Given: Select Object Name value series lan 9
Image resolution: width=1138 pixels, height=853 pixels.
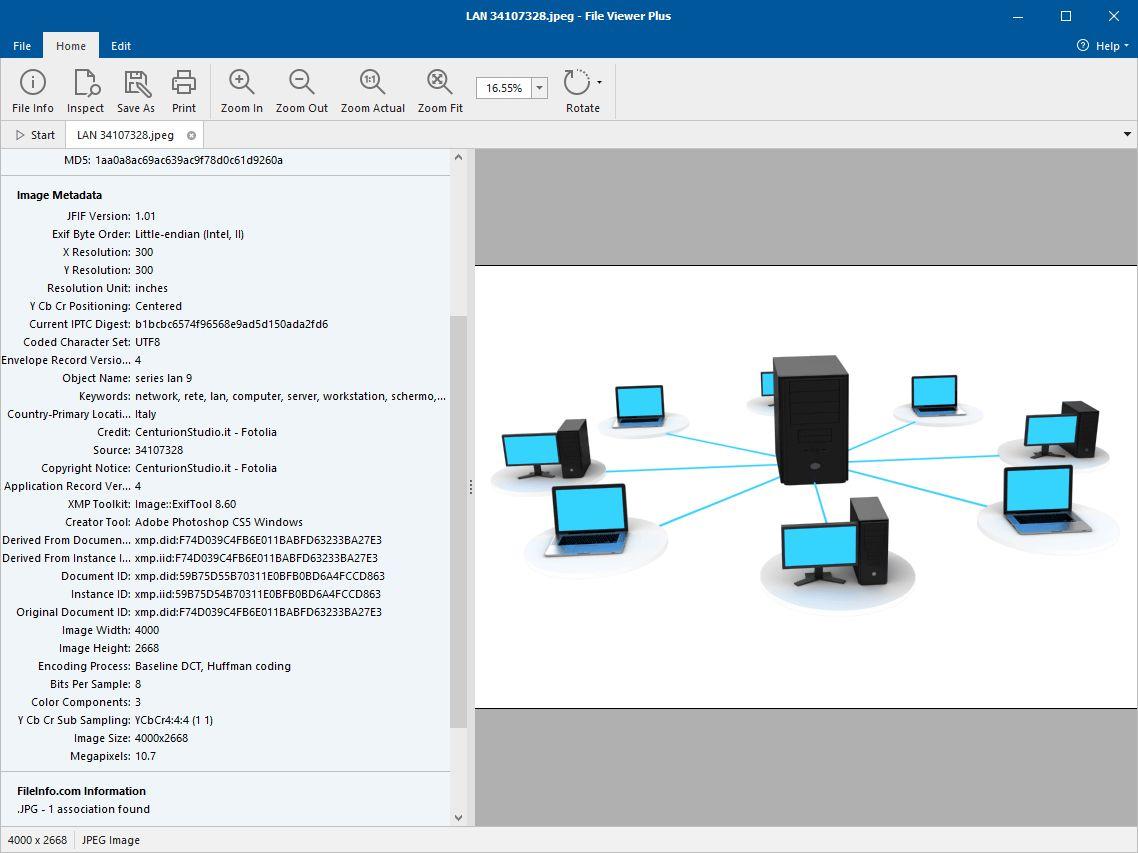Looking at the screenshot, I should coord(163,378).
